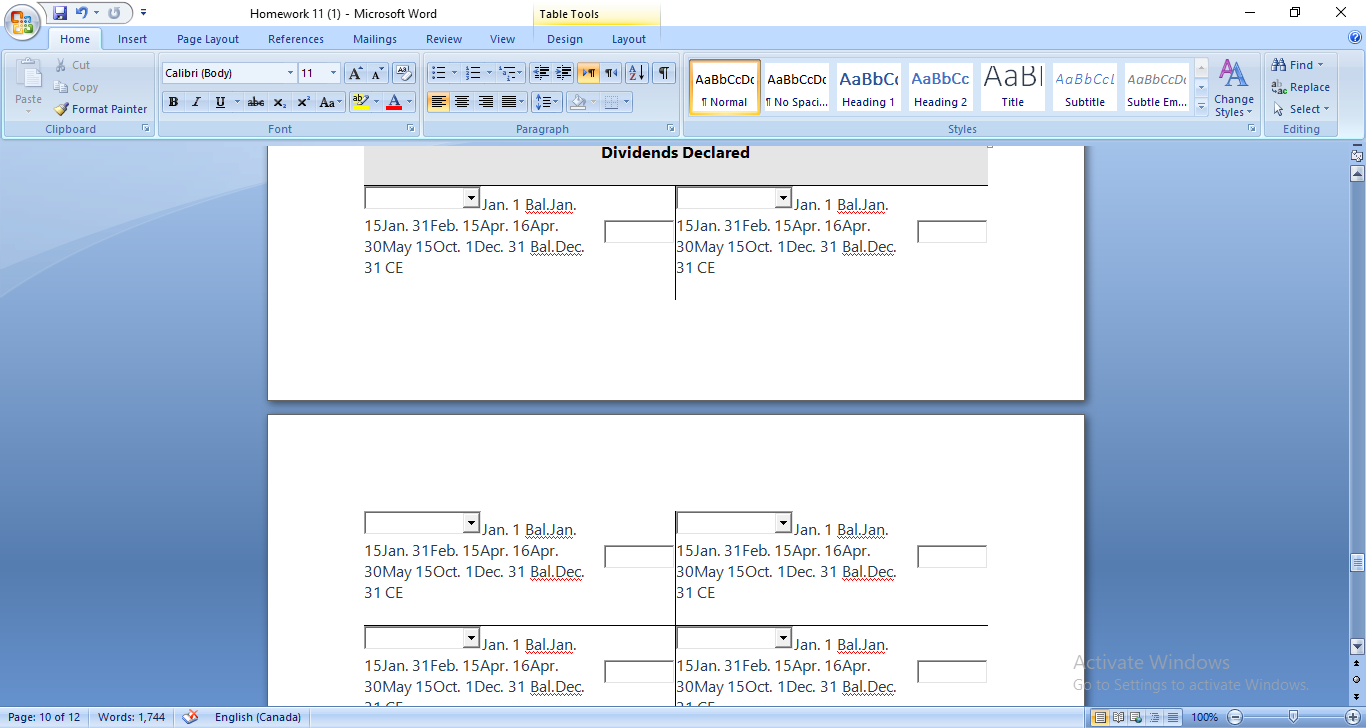This screenshot has width=1366, height=728.
Task: Switch to the Mailings tab
Action: 375,39
